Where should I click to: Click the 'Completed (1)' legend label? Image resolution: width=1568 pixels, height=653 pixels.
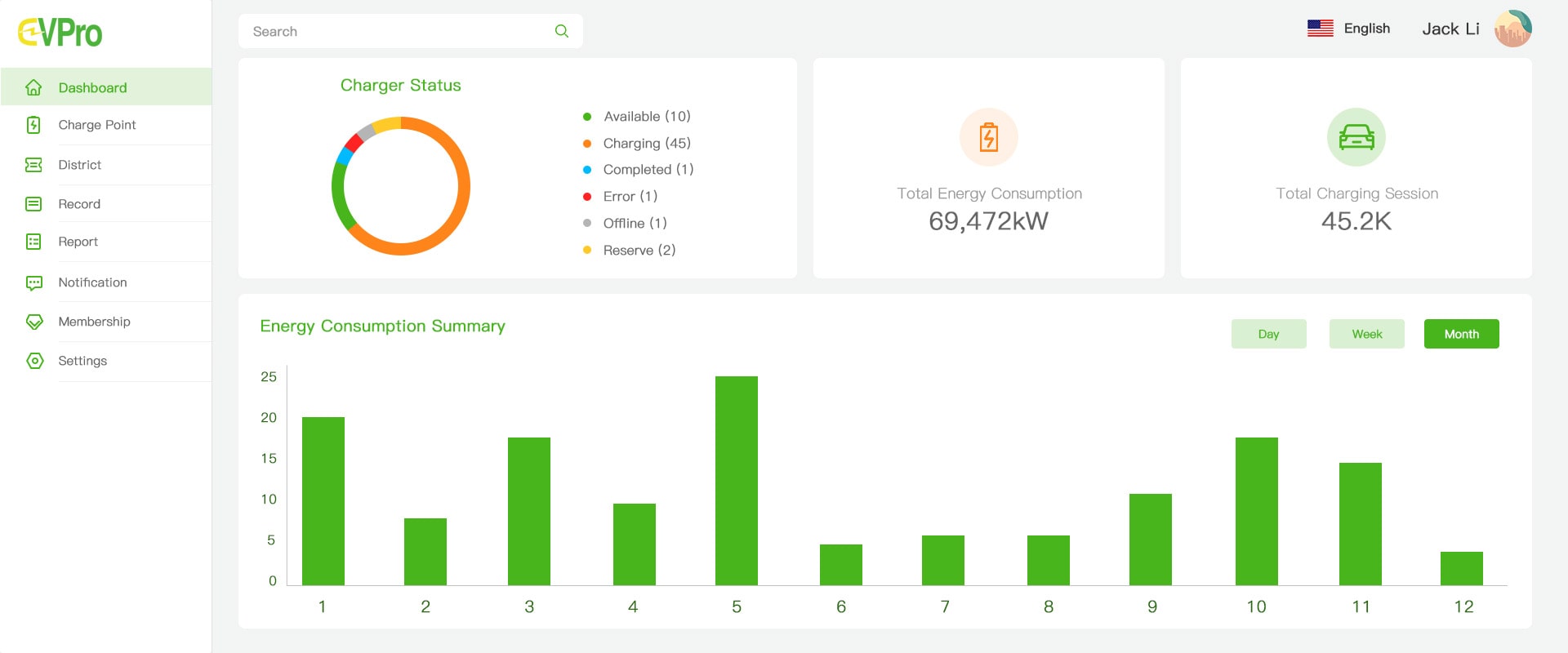click(648, 170)
